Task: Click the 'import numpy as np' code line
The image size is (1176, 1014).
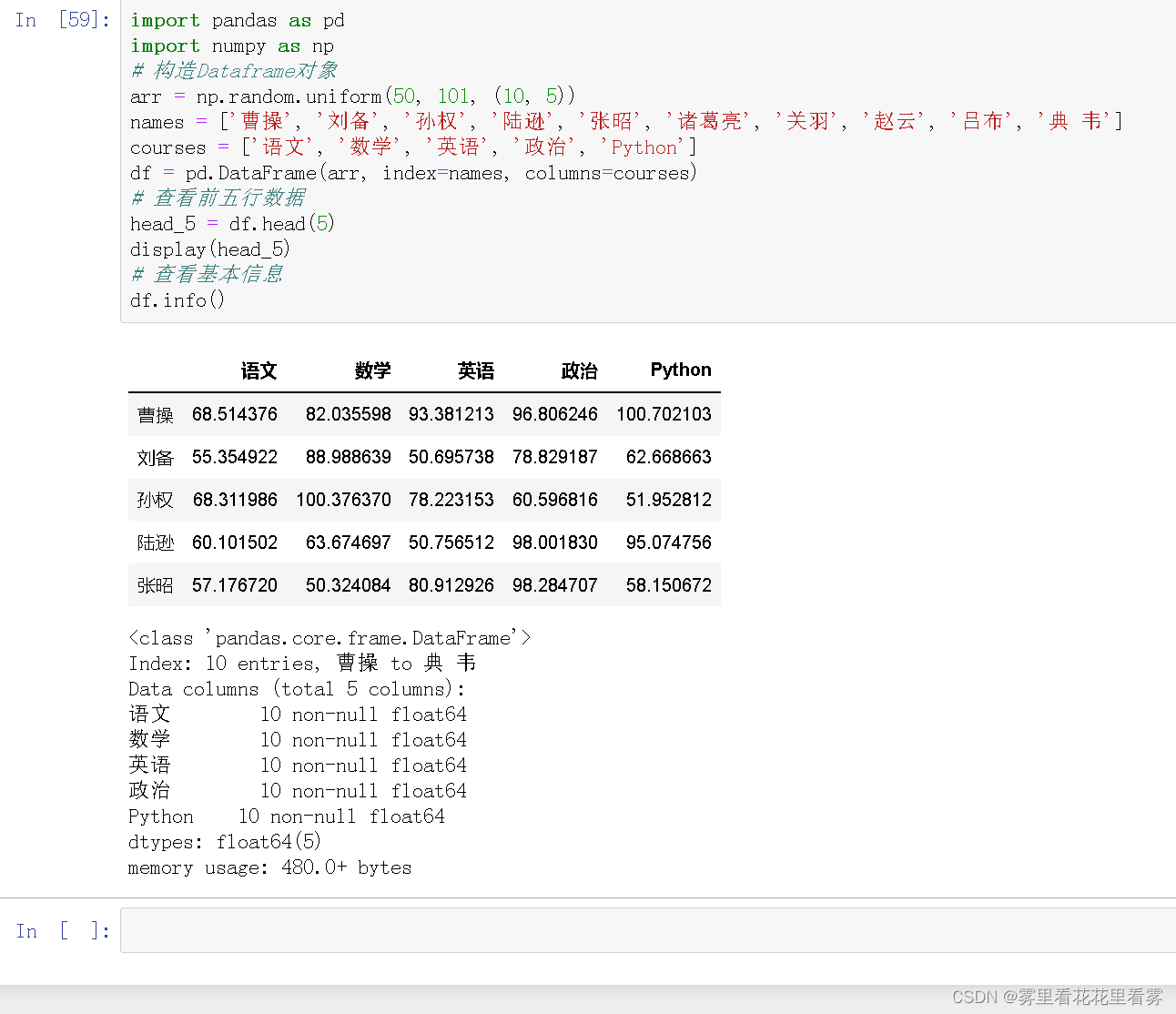Action: pyautogui.click(x=232, y=46)
